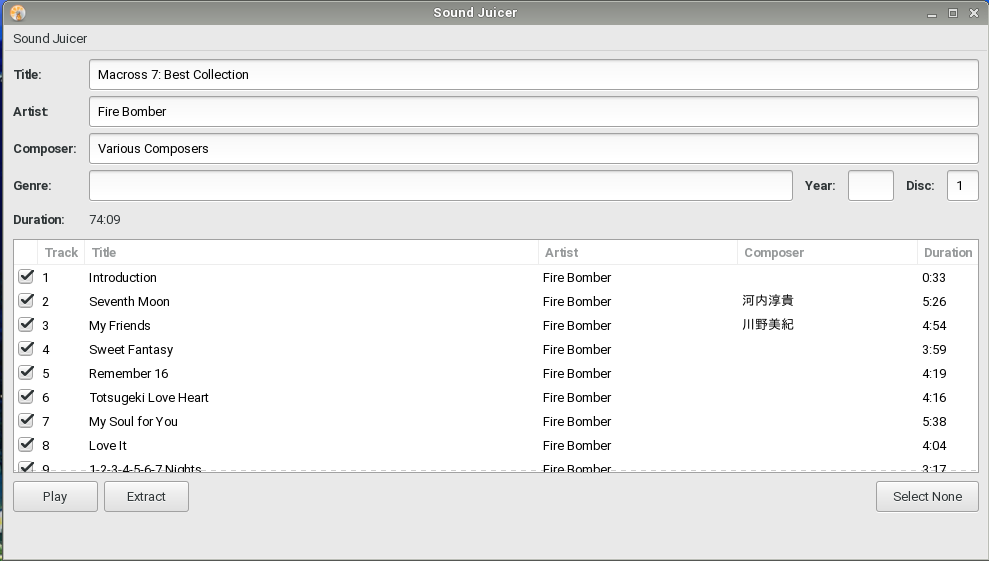Click the Extract button
The image size is (989, 561).
[146, 497]
